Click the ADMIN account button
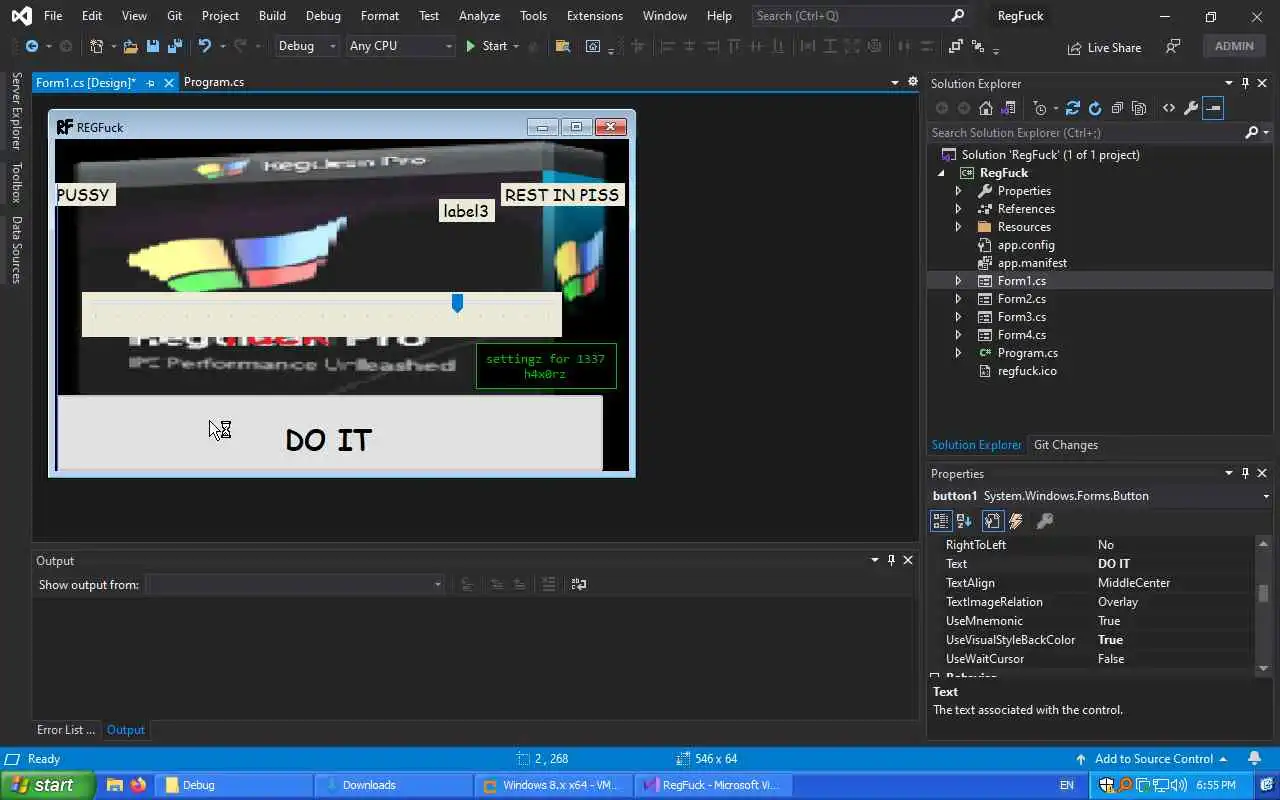Viewport: 1280px width, 800px height. [1234, 46]
